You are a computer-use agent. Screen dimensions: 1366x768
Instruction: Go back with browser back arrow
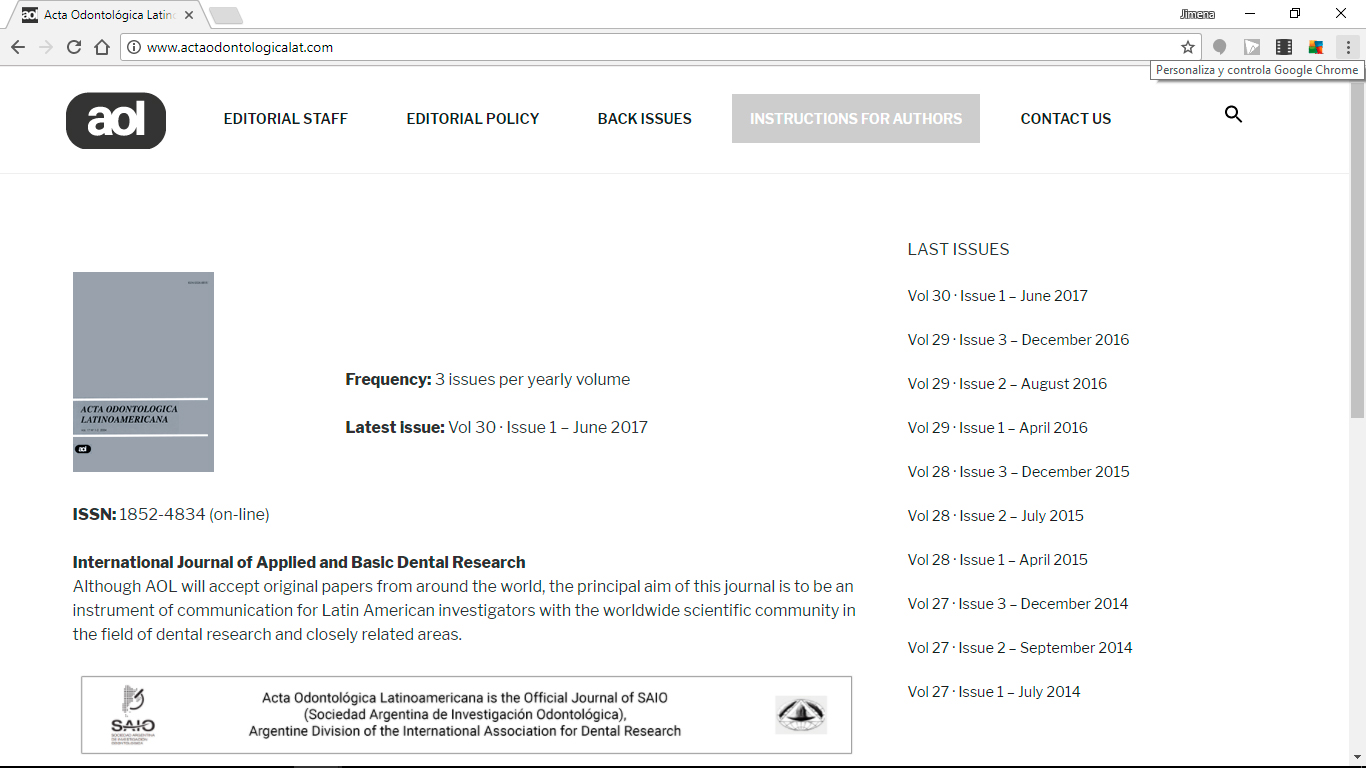point(18,47)
